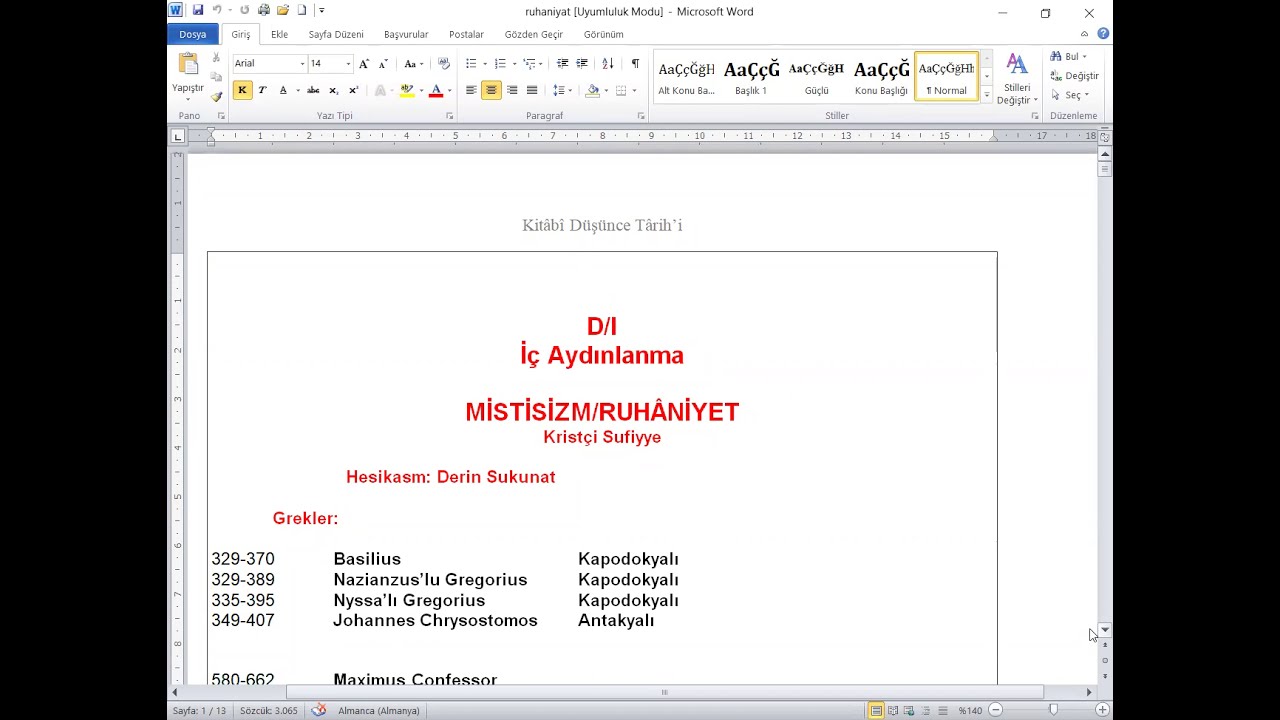This screenshot has width=1280, height=720.
Task: Toggle bold K formatting button
Action: coord(242,90)
